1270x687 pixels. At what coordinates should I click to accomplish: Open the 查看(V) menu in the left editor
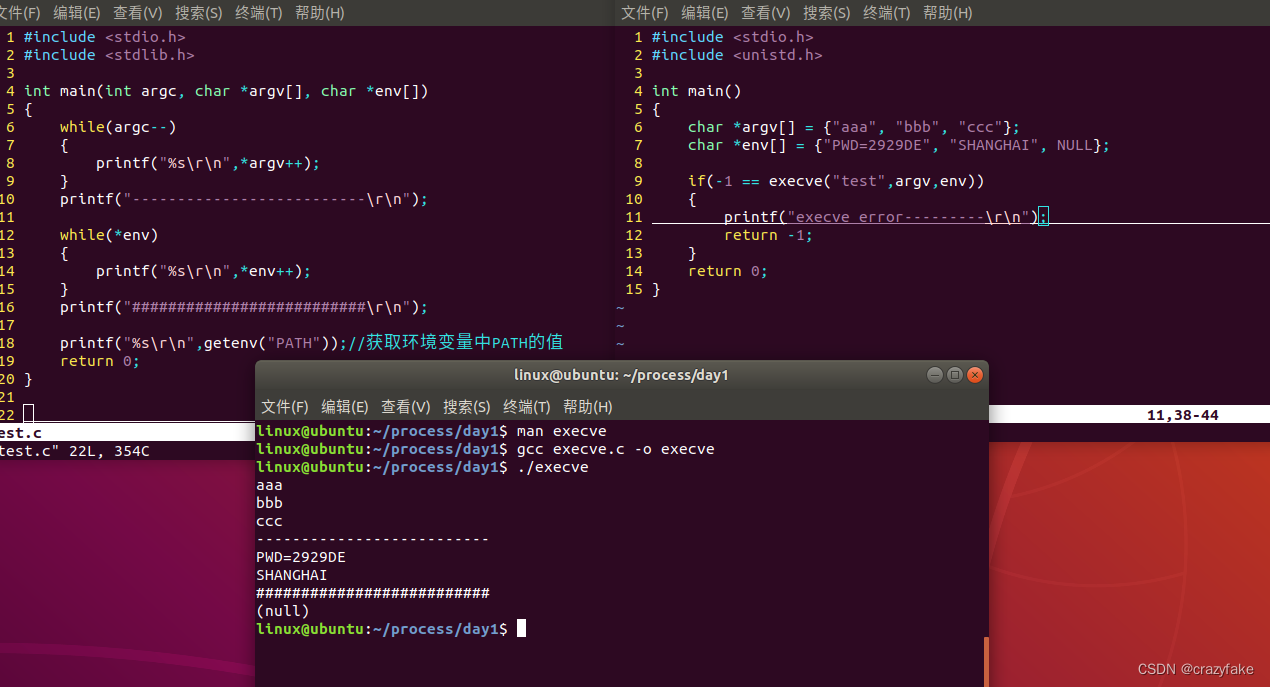(137, 13)
